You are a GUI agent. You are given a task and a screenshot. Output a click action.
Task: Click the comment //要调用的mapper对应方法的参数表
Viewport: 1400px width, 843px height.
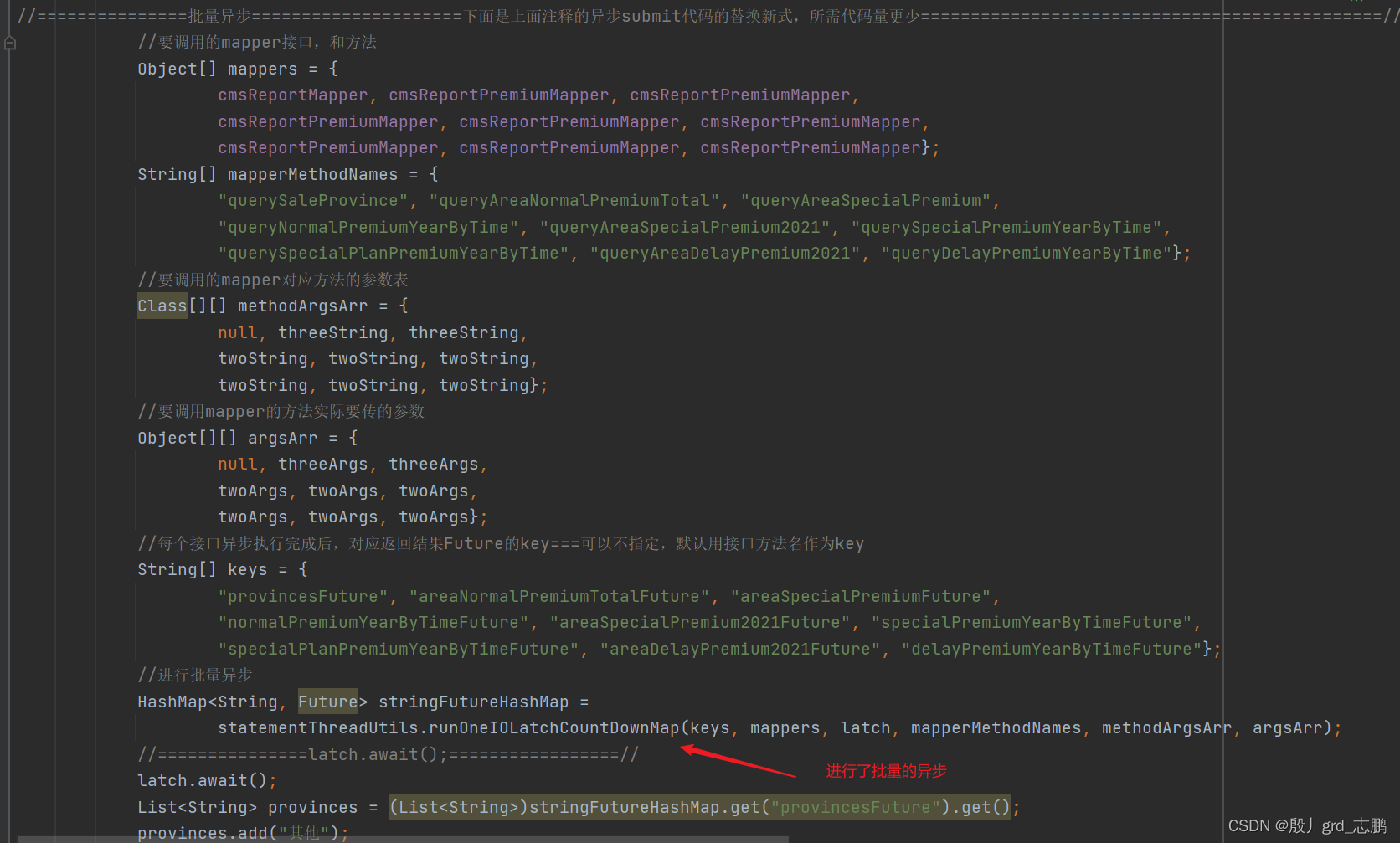point(273,280)
